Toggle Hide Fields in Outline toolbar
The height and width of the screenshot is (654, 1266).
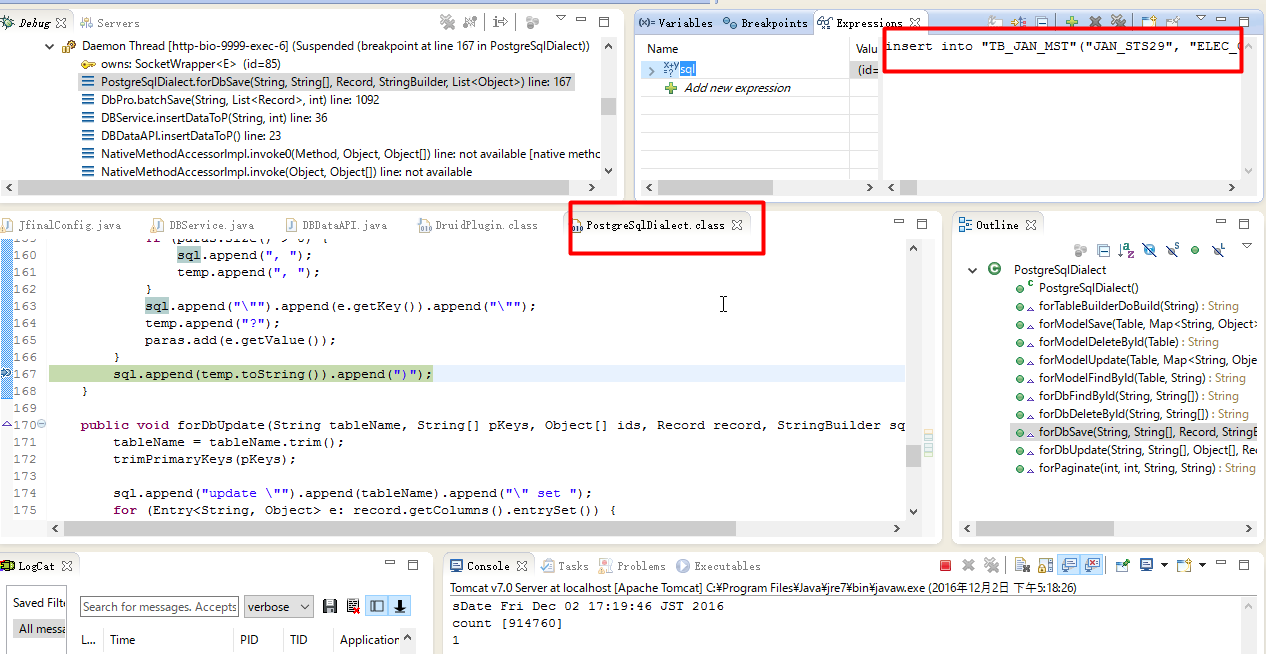point(1149,250)
